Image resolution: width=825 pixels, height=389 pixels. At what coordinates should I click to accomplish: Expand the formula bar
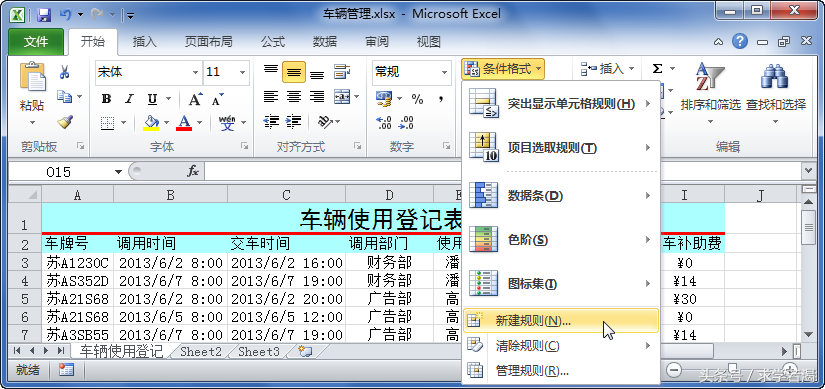[809, 171]
